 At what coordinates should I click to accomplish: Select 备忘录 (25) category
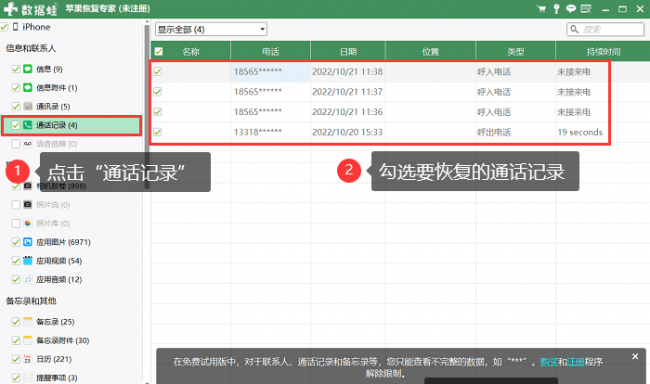click(x=55, y=321)
